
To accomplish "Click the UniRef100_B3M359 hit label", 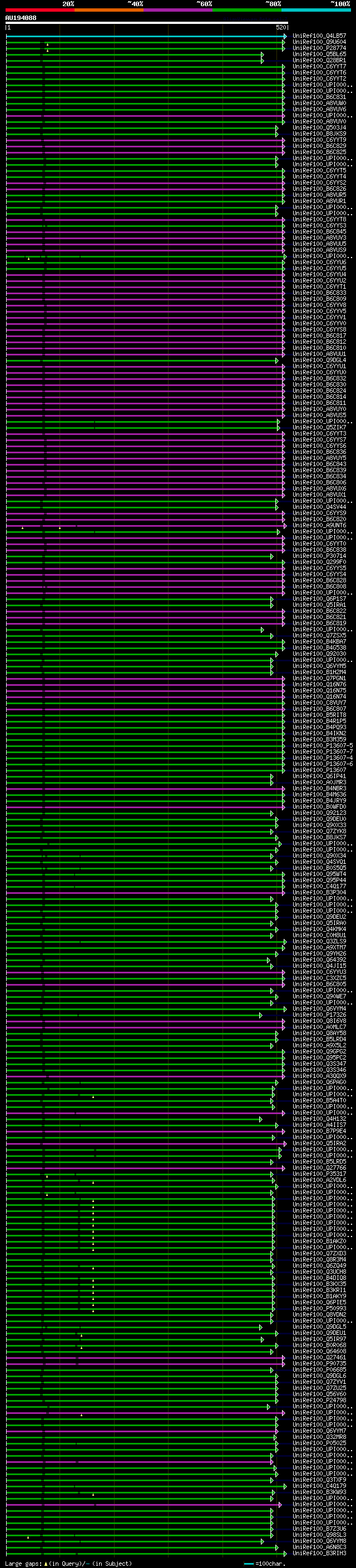I will pos(319,740).
